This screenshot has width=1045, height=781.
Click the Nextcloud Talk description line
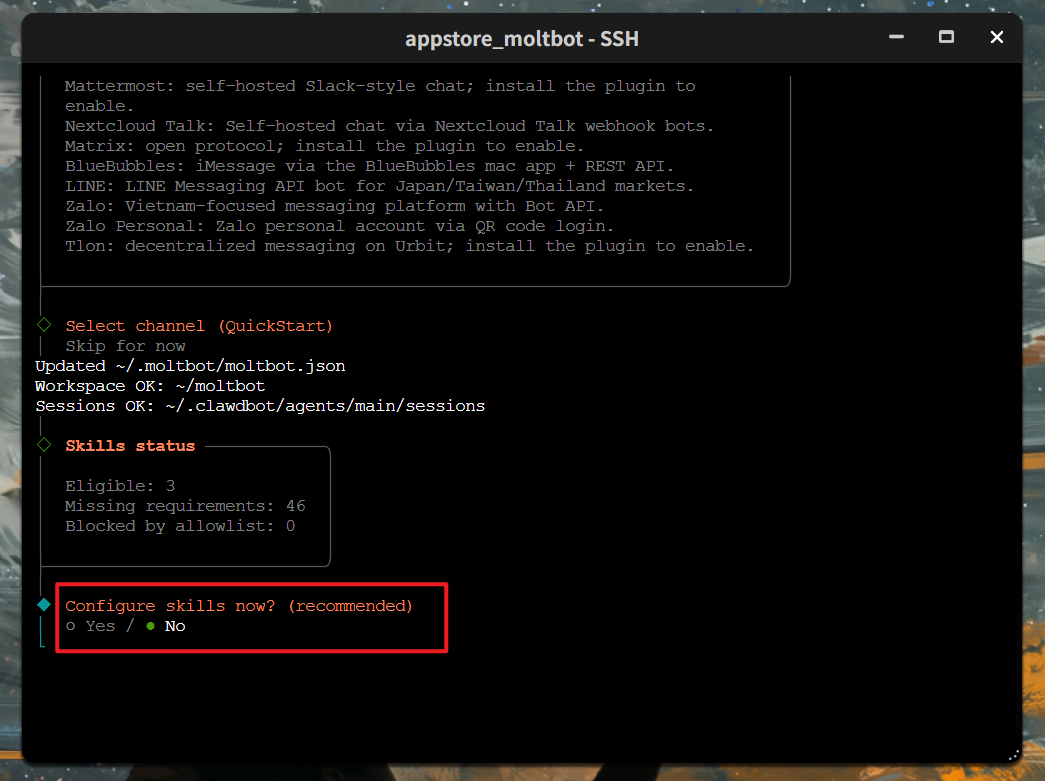pyautogui.click(x=389, y=126)
